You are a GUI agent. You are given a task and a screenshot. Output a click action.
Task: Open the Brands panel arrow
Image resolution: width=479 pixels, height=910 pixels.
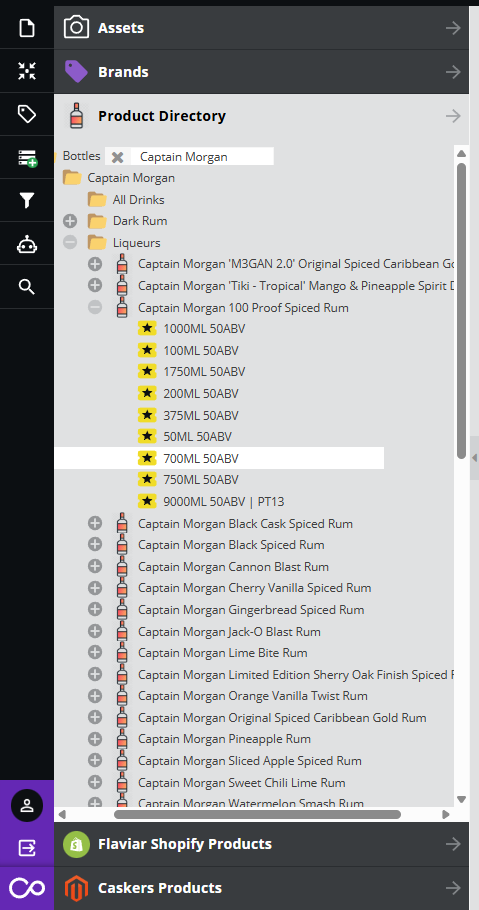click(453, 72)
